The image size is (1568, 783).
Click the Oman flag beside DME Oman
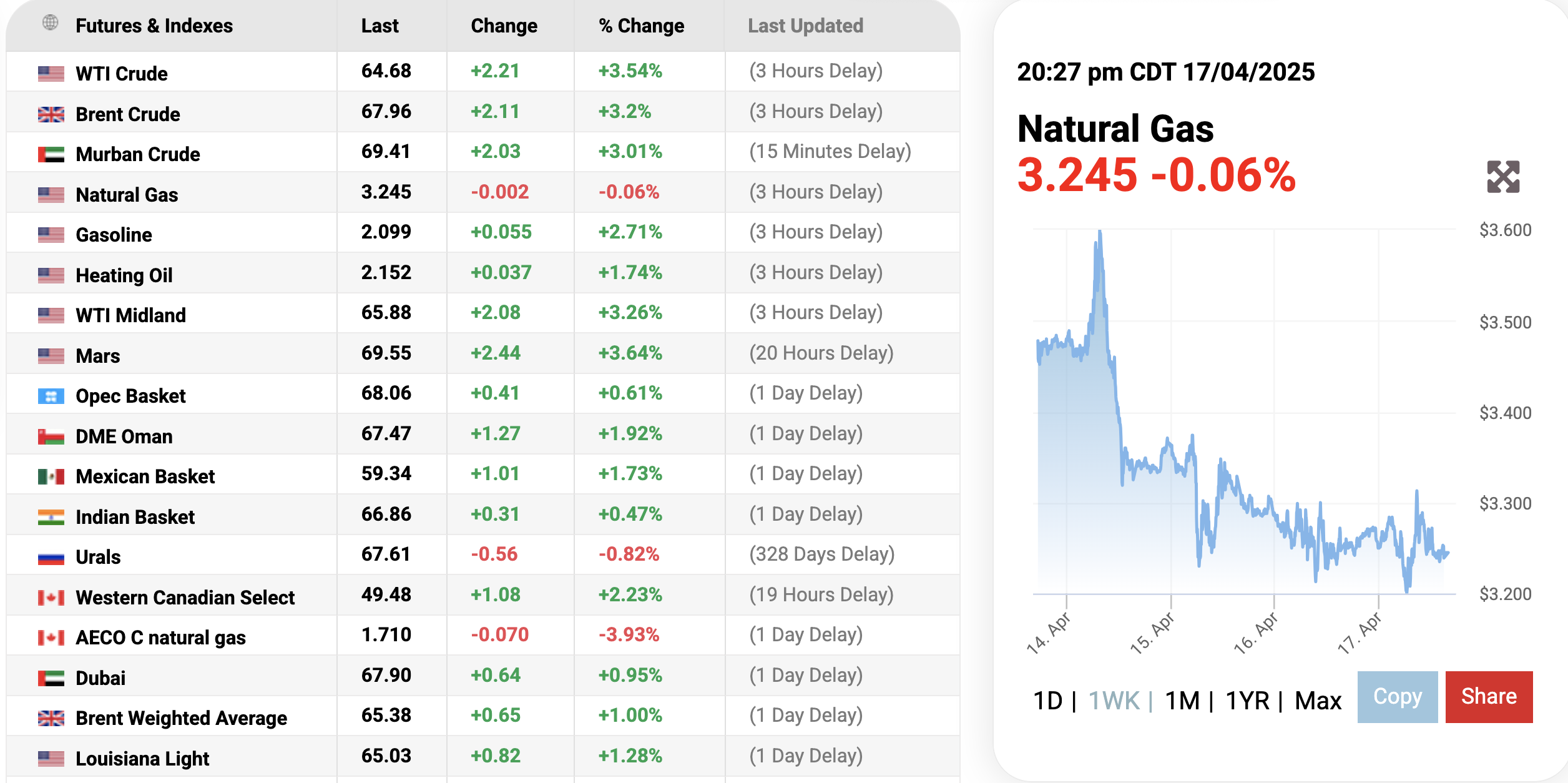click(x=51, y=436)
